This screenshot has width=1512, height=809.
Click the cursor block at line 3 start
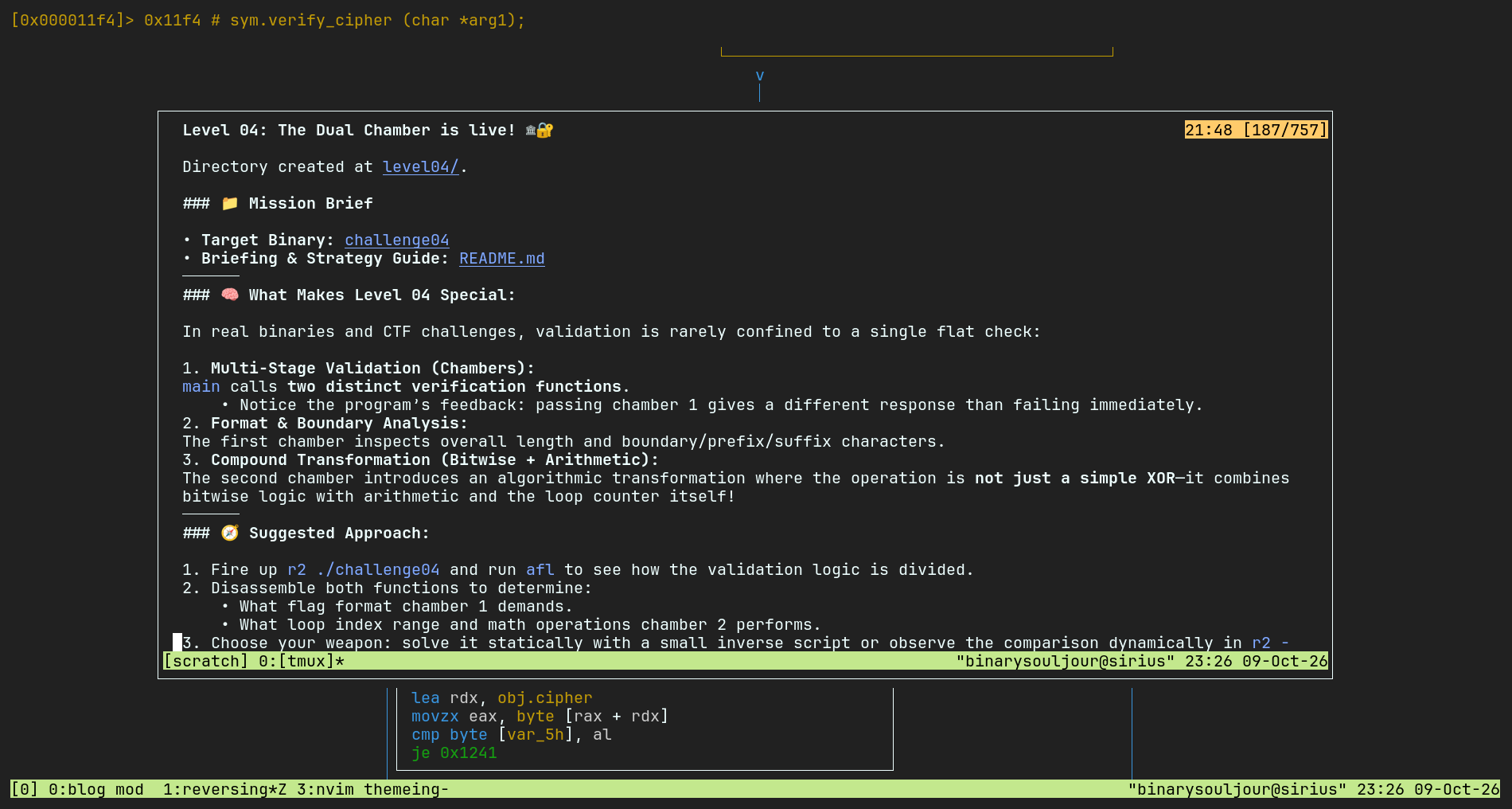[177, 643]
